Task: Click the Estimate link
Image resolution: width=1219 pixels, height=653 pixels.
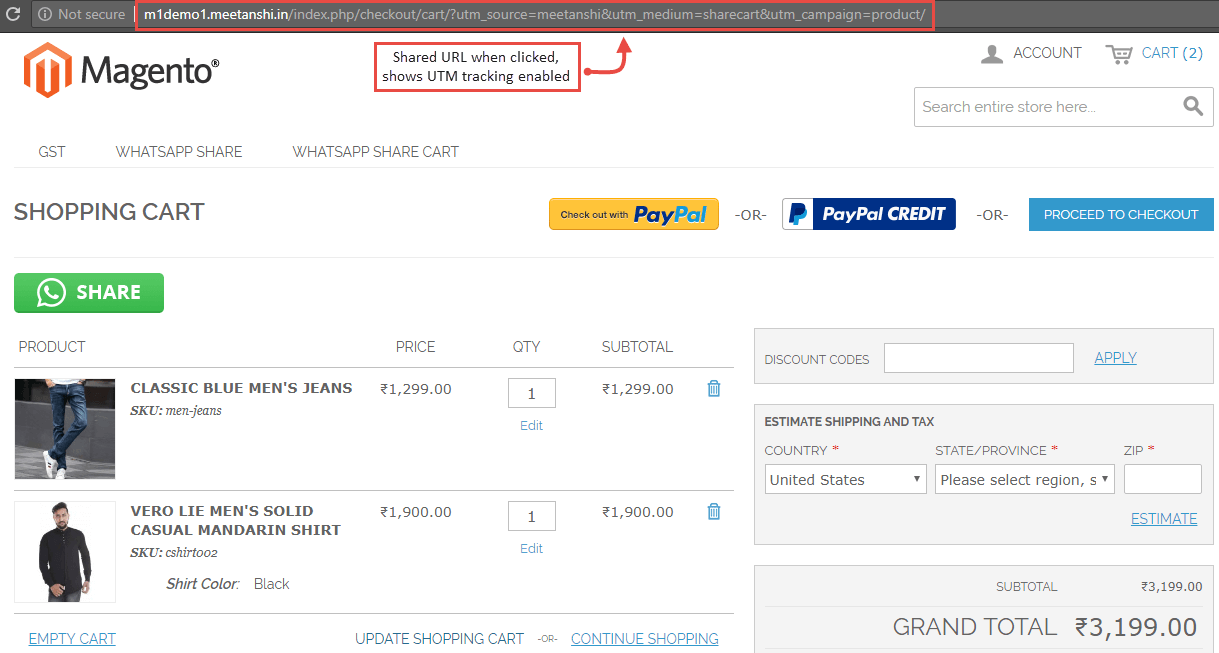Action: (x=1164, y=518)
